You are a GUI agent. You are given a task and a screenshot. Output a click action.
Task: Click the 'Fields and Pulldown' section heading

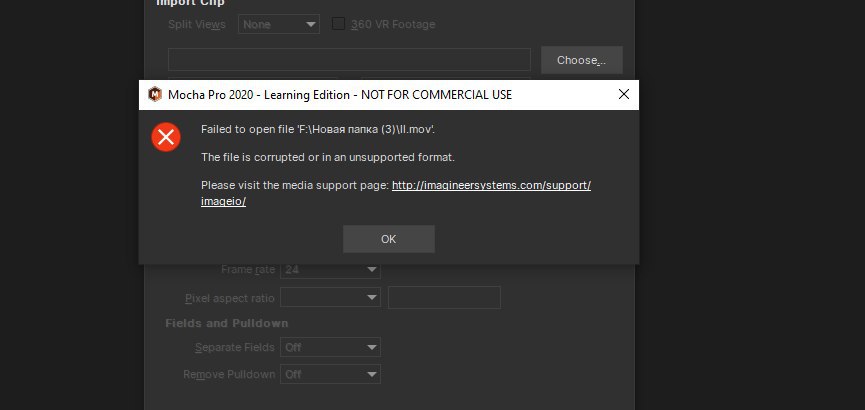[227, 323]
